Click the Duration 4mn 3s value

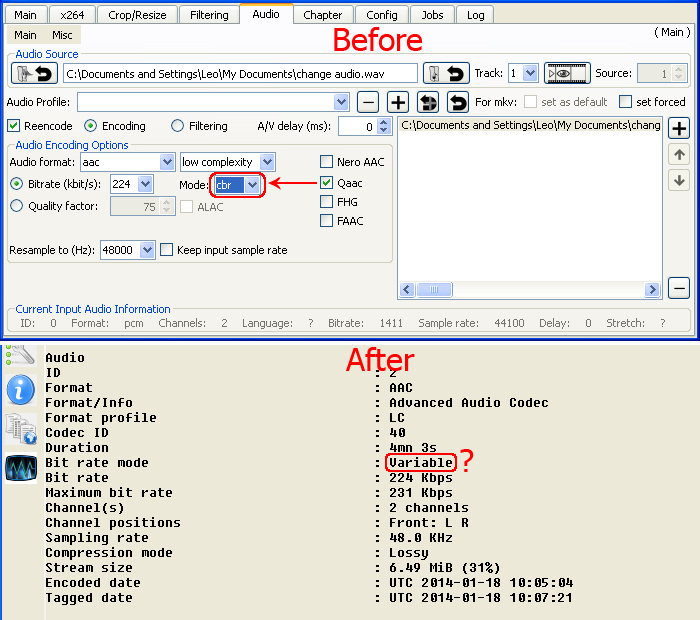[412, 448]
